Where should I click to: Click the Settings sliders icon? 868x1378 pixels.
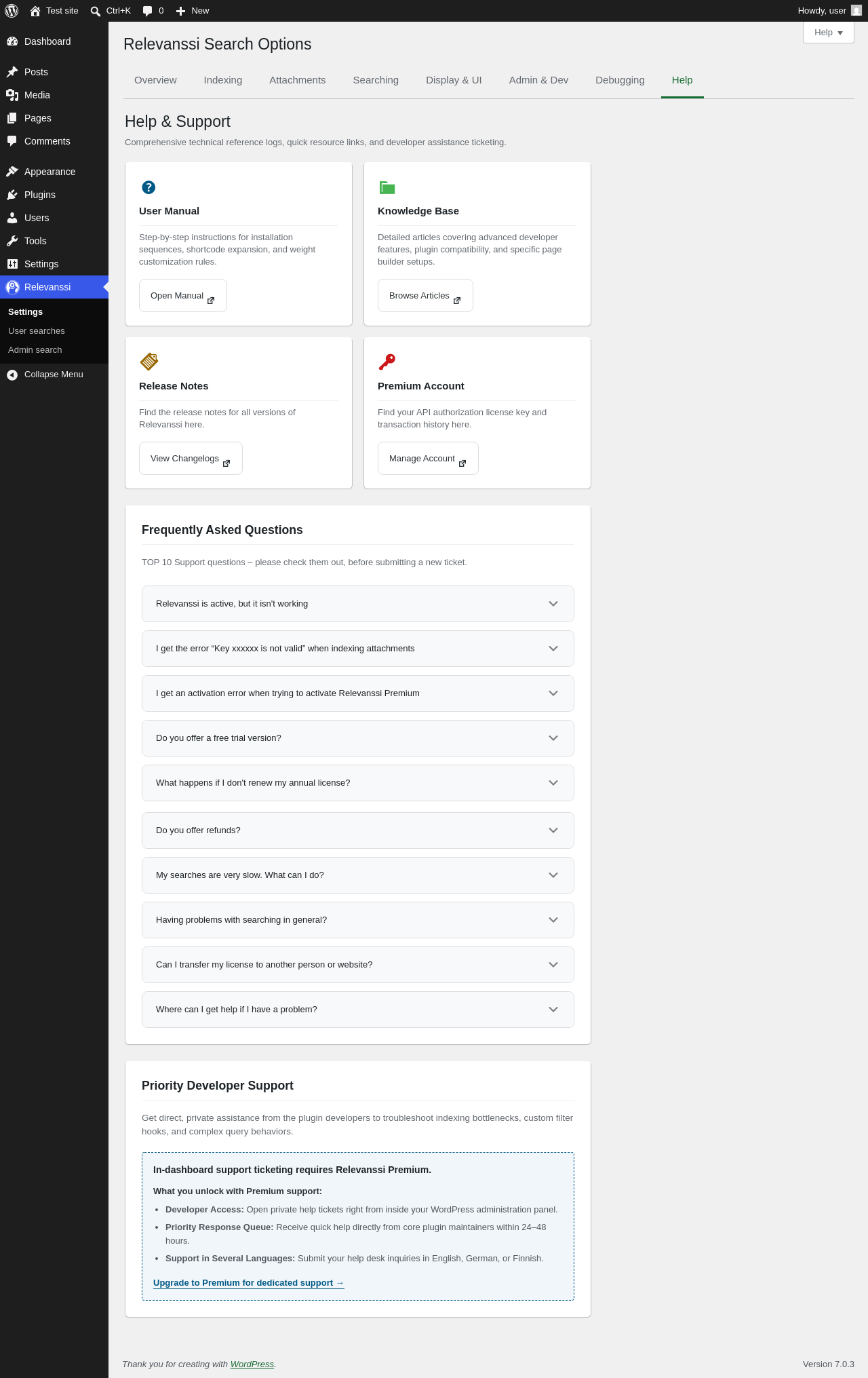[x=12, y=264]
